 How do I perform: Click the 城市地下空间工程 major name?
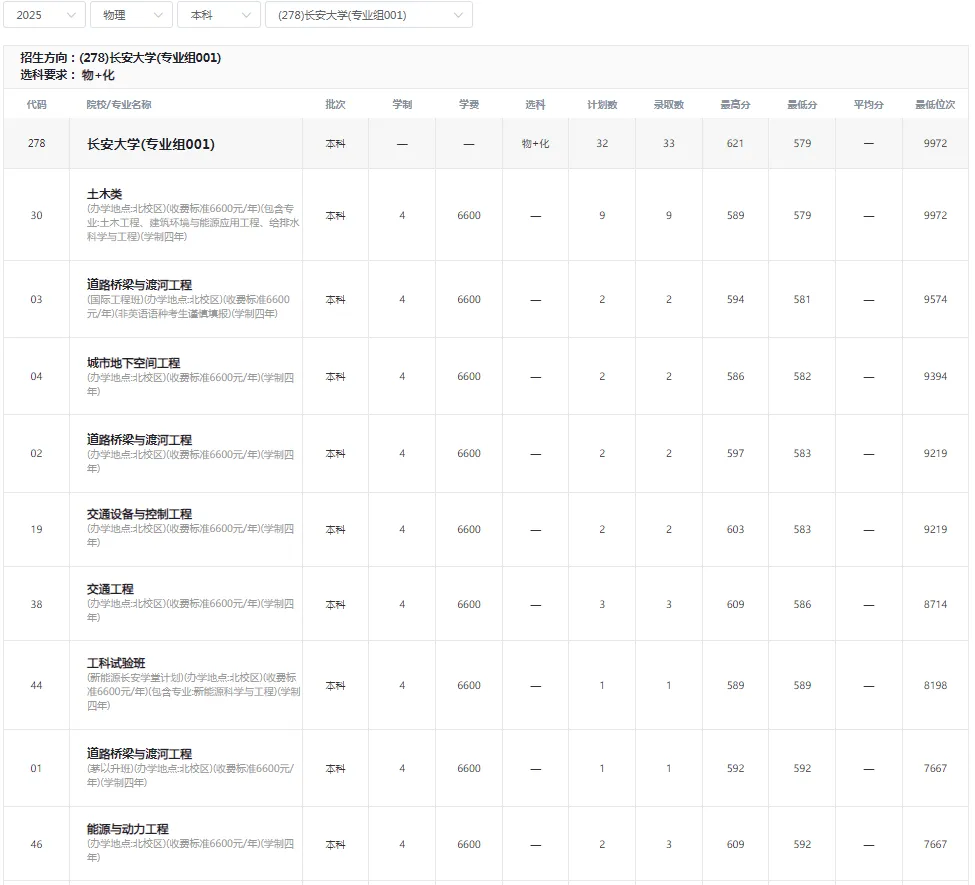point(134,363)
